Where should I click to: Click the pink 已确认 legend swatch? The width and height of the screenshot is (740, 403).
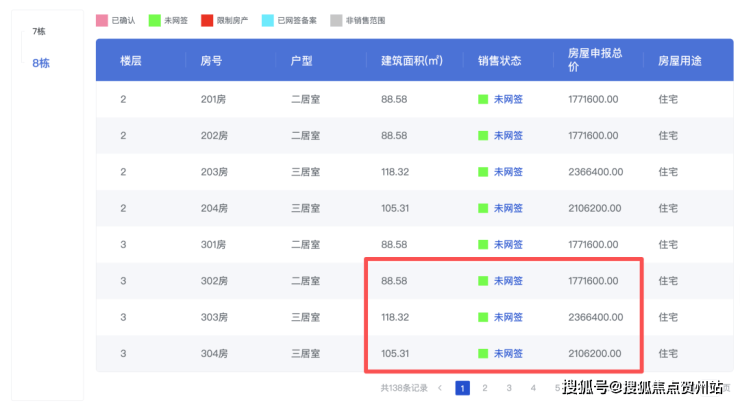101,20
